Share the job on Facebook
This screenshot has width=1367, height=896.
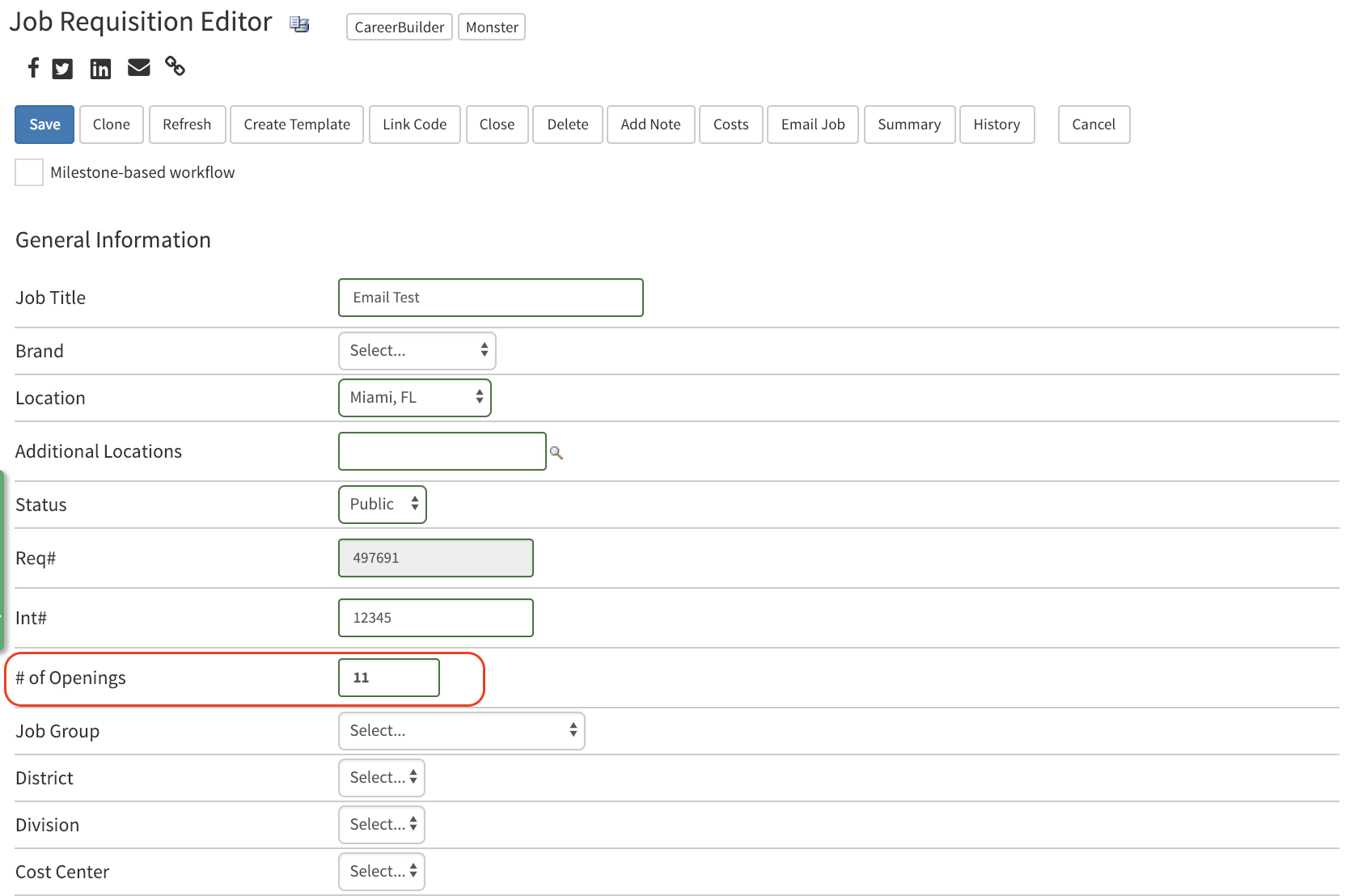[32, 68]
